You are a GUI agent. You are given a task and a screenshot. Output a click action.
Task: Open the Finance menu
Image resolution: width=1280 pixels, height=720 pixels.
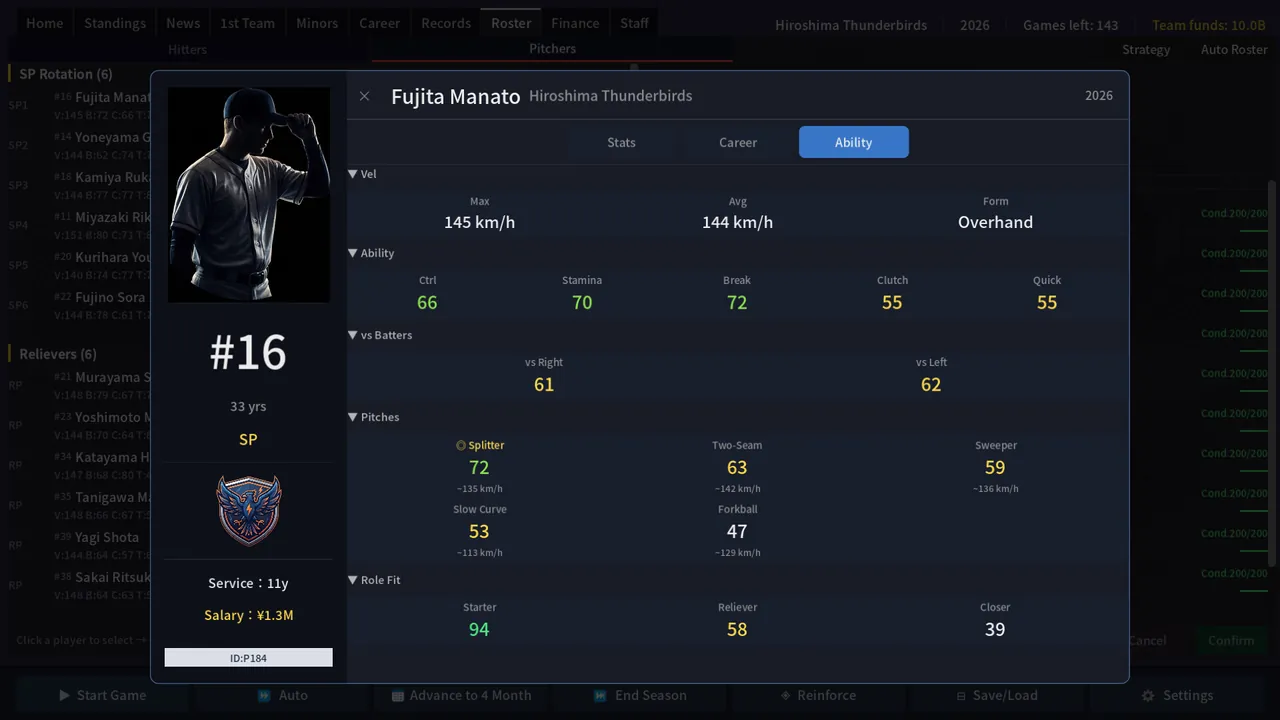pos(575,23)
